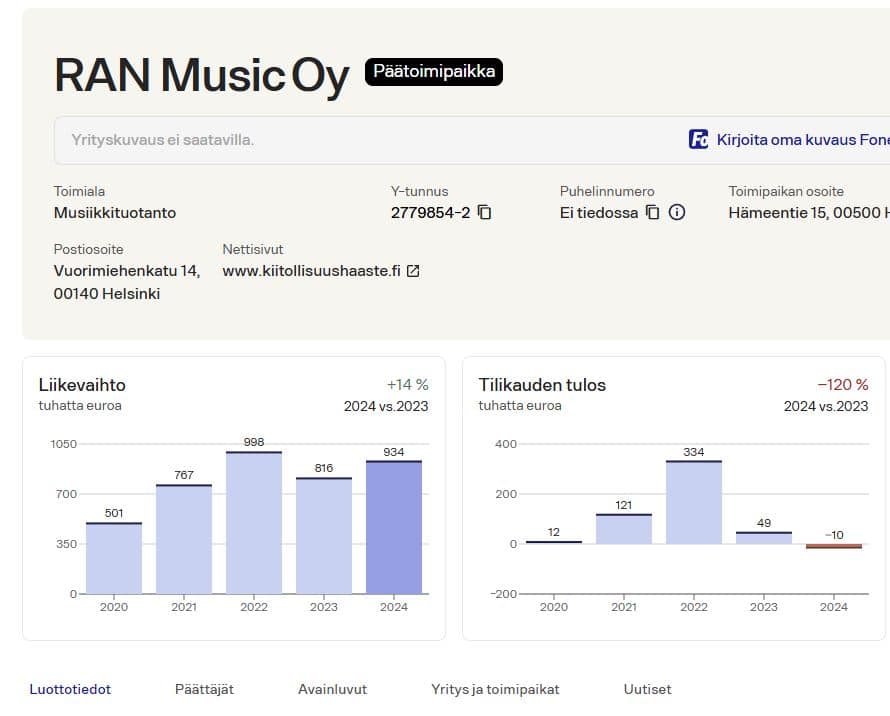
Task: Open www.kiitollisuushaaste.fi website link
Action: point(311,271)
